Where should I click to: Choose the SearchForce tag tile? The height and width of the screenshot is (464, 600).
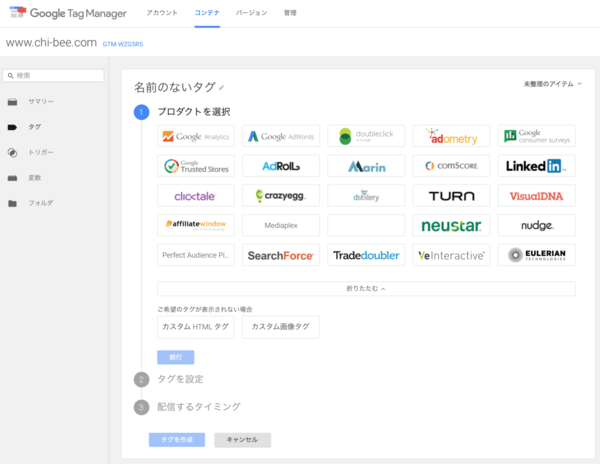tap(281, 255)
